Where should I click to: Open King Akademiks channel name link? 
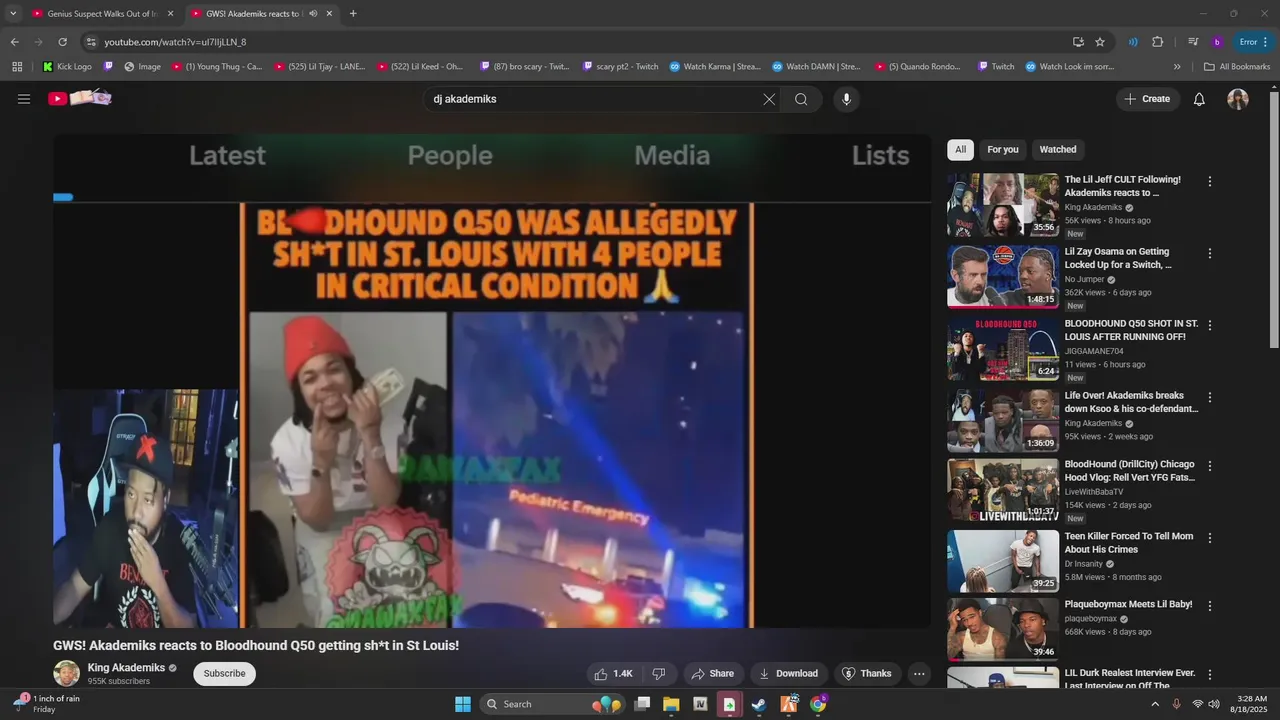point(126,668)
